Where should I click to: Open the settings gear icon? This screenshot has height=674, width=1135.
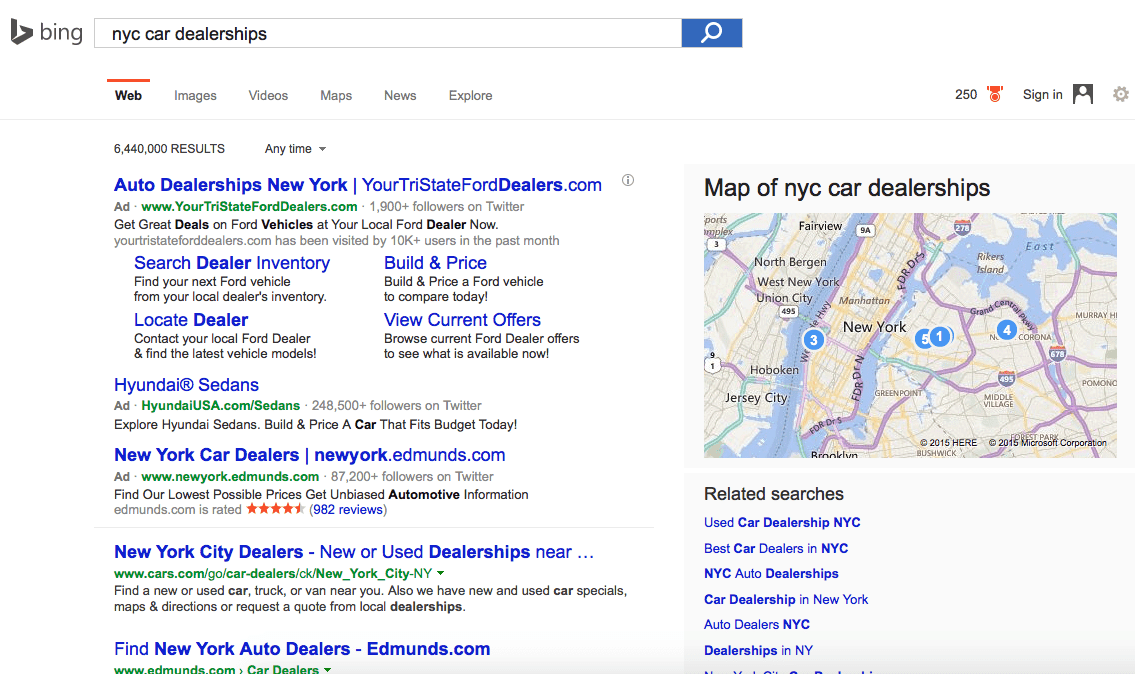[x=1121, y=94]
